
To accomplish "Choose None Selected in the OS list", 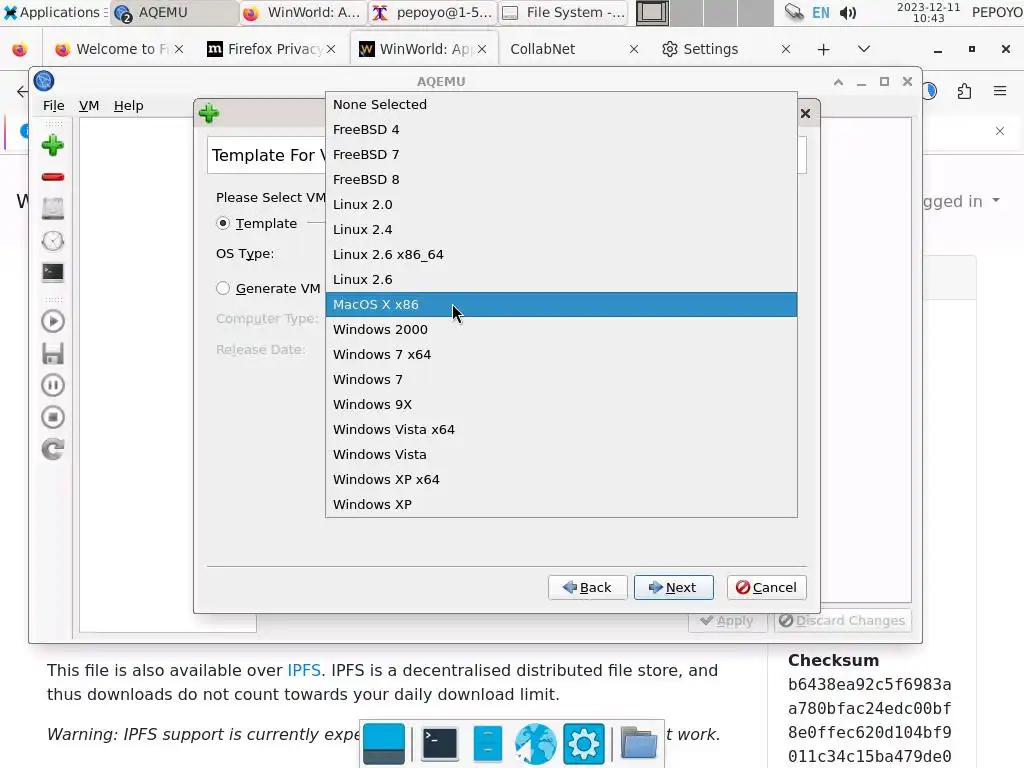I will click(x=562, y=104).
